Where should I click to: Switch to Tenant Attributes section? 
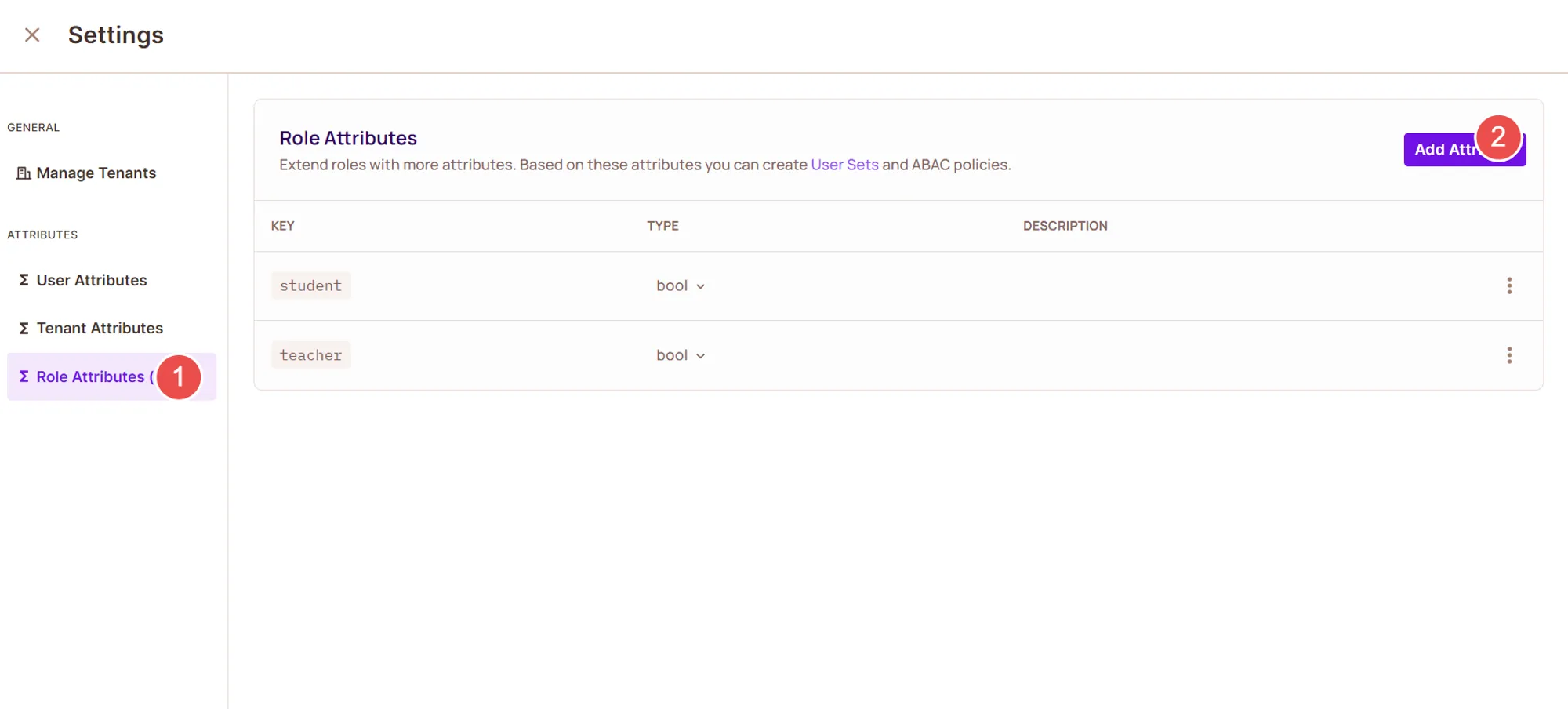pos(100,328)
